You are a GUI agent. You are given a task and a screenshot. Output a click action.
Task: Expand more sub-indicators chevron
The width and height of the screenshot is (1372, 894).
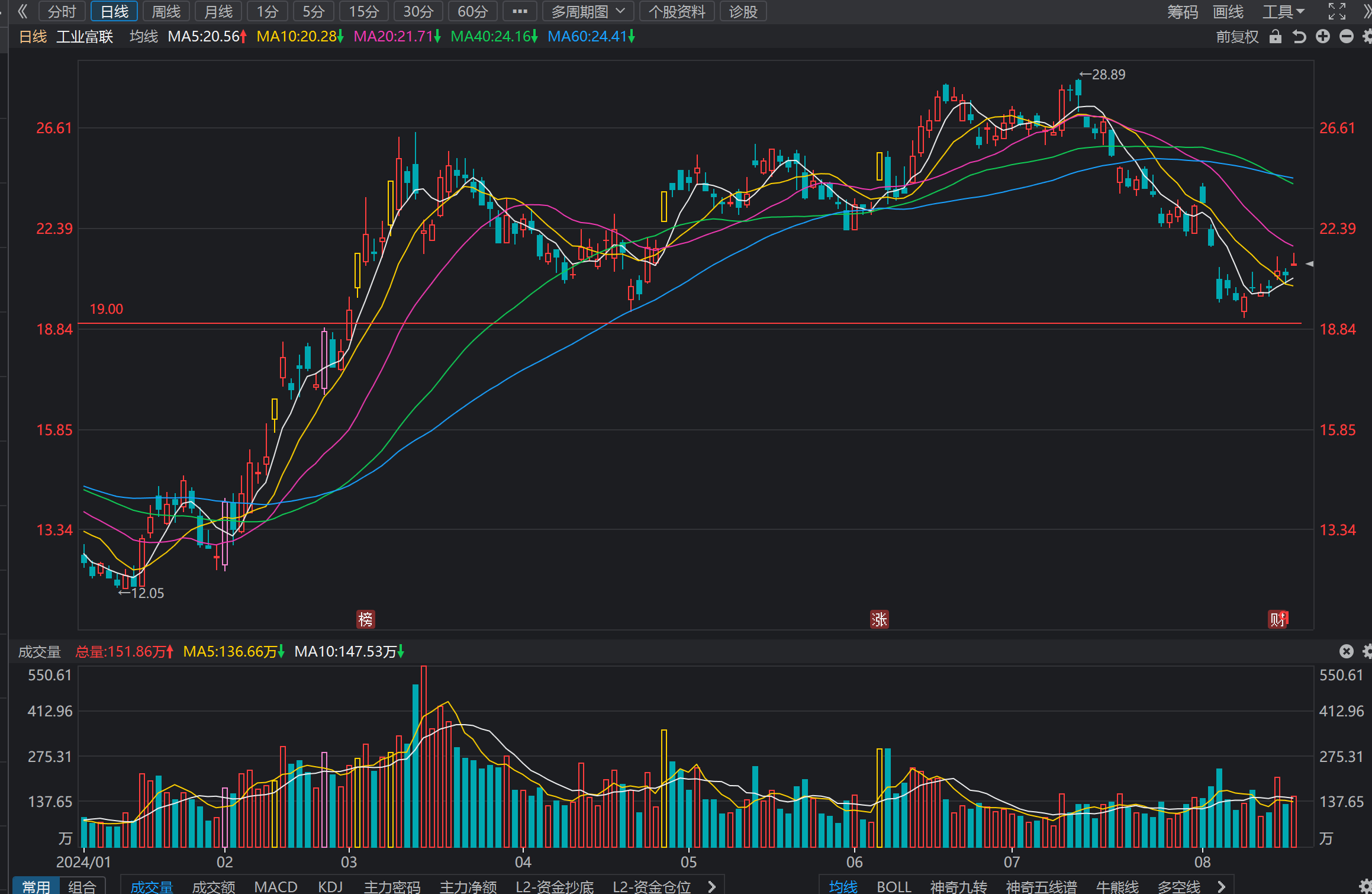tap(712, 886)
